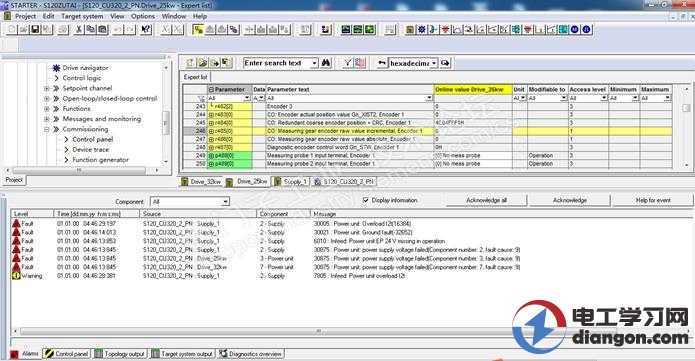
Task: Click the Paste toolbar icon
Action: (102, 29)
